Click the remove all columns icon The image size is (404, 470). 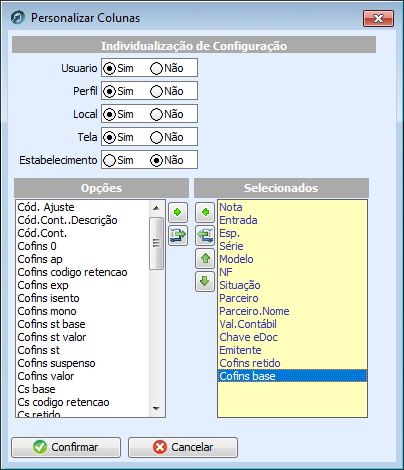pyautogui.click(x=205, y=235)
